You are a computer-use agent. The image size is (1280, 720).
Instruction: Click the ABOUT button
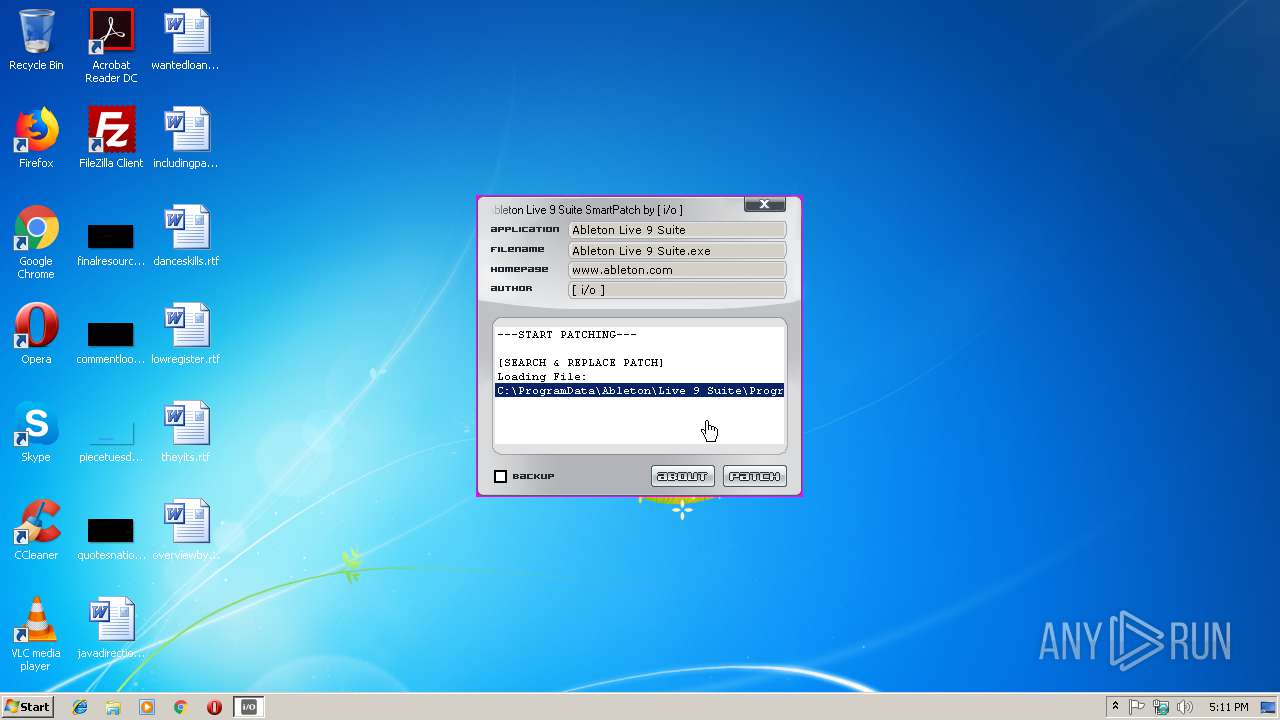point(683,476)
